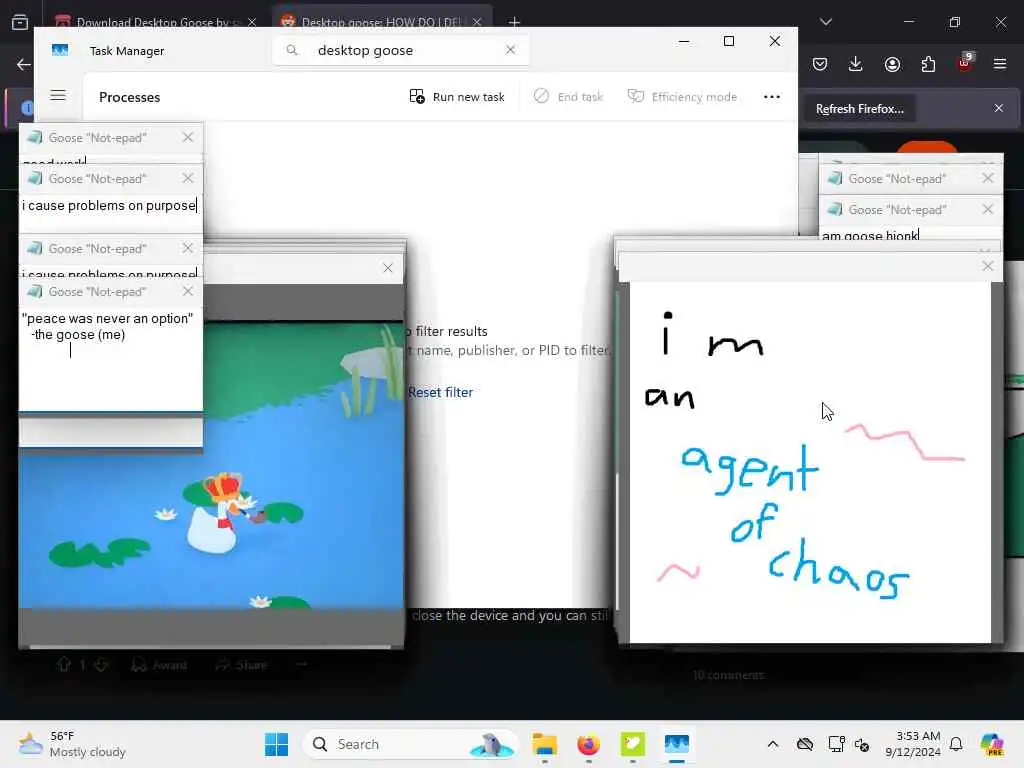The height and width of the screenshot is (768, 1024).
Task: Click the muted volume tray icon
Action: (862, 744)
